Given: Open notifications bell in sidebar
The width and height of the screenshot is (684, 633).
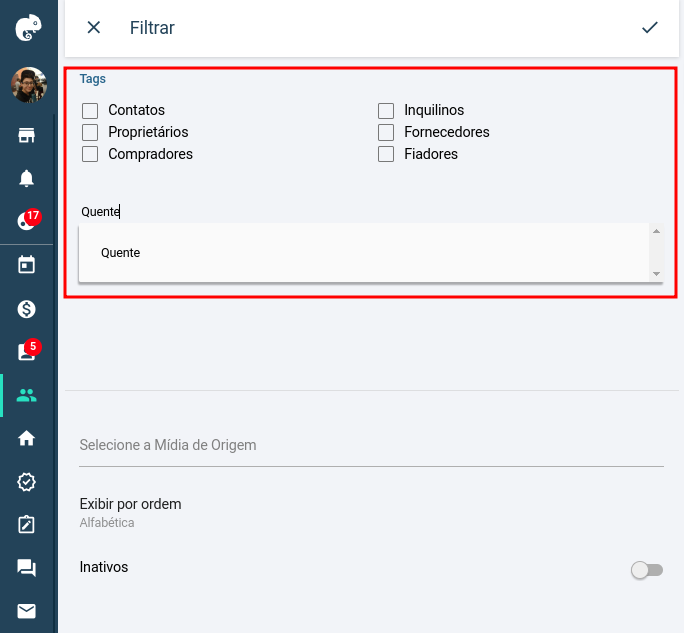Looking at the screenshot, I should click(27, 178).
